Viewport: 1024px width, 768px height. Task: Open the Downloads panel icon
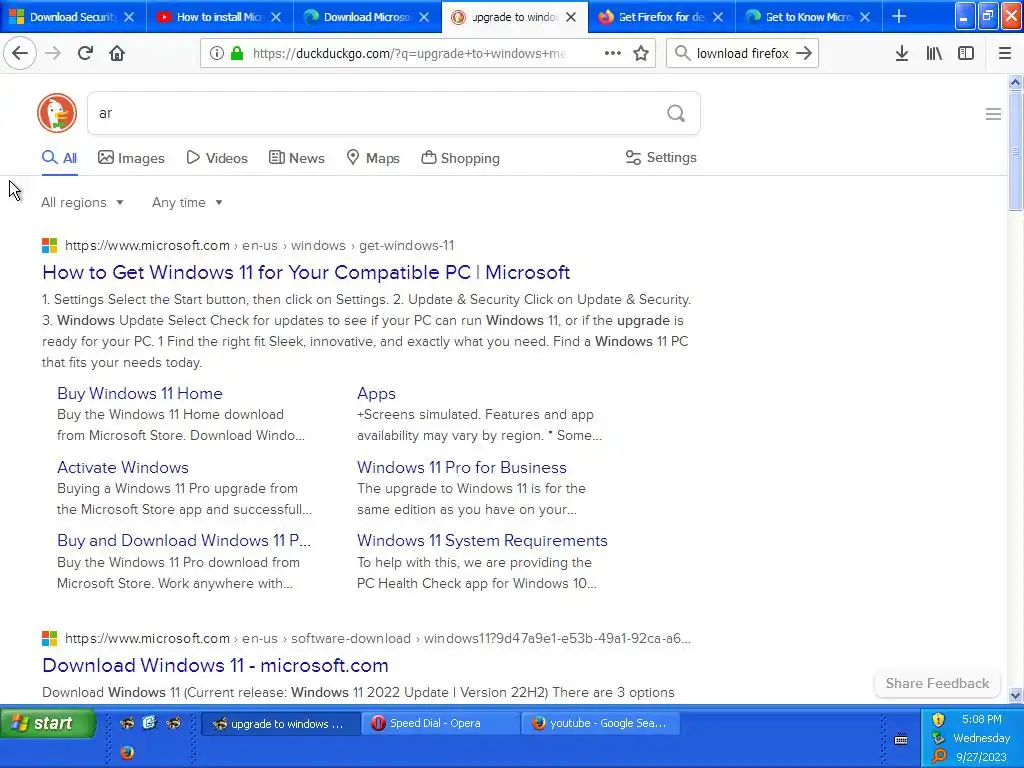point(902,53)
